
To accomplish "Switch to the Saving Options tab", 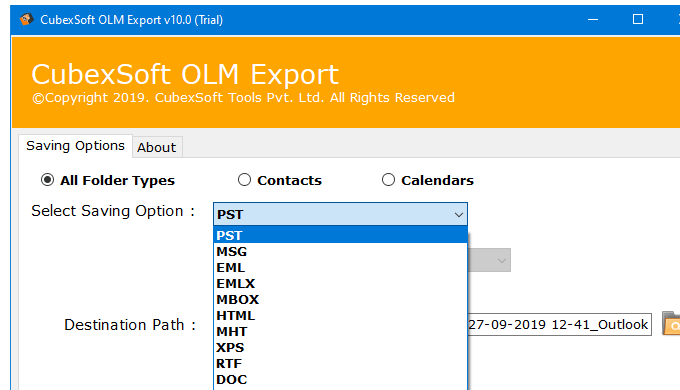I will [75, 146].
